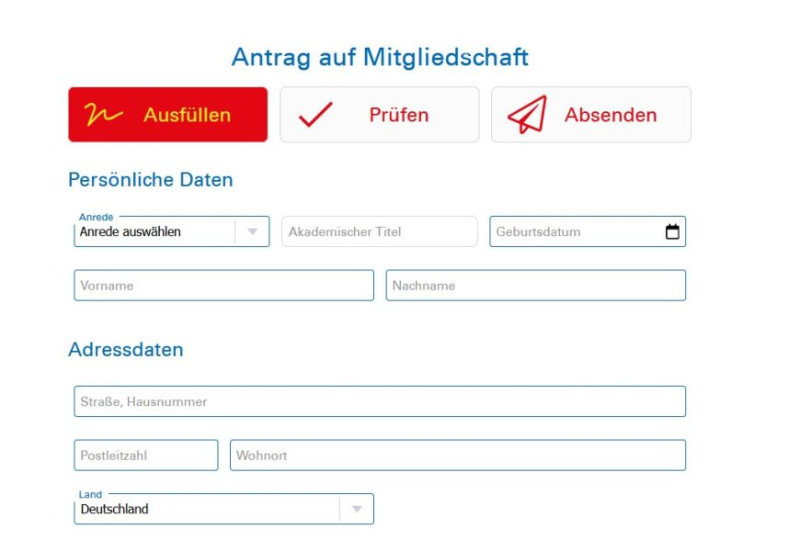Screen dimensions: 800x551
Task: Open the Anrede auswählen combo box
Action: pyautogui.click(x=155, y=232)
